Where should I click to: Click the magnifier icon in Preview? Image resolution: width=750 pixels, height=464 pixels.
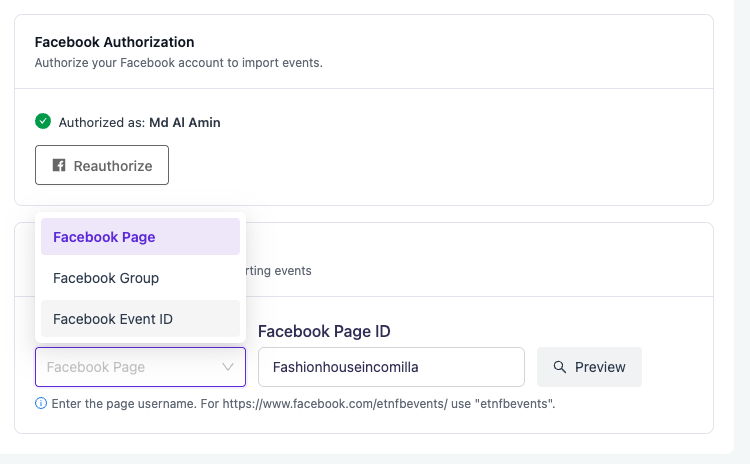(x=560, y=367)
